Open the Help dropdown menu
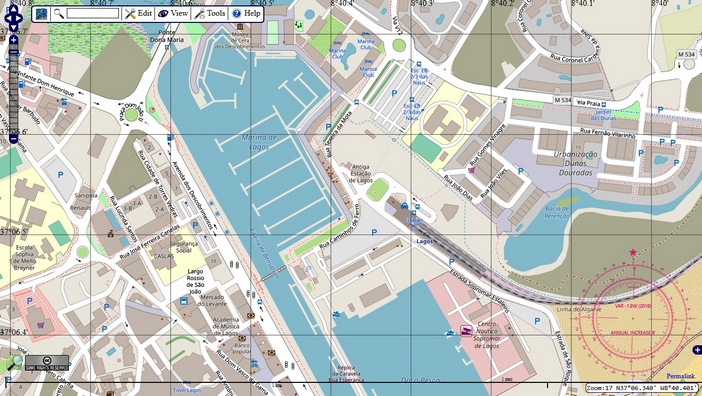The width and height of the screenshot is (702, 396). tap(246, 13)
